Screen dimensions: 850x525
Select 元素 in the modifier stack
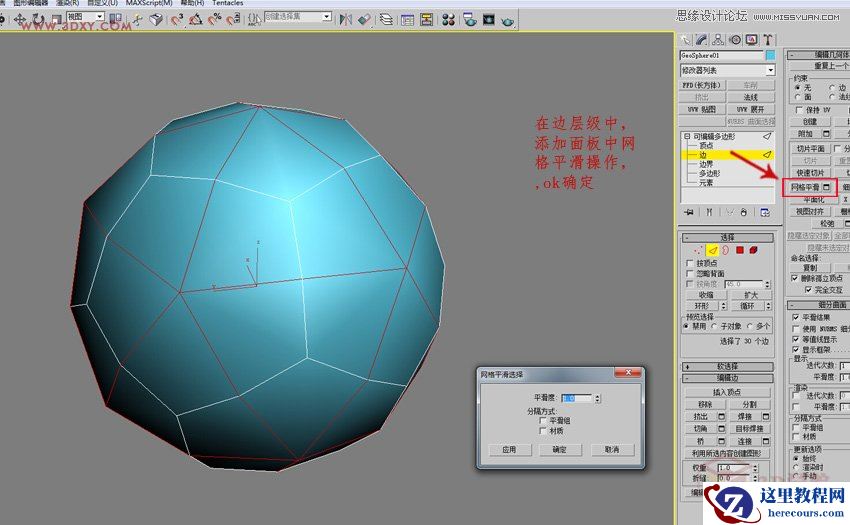(x=706, y=183)
